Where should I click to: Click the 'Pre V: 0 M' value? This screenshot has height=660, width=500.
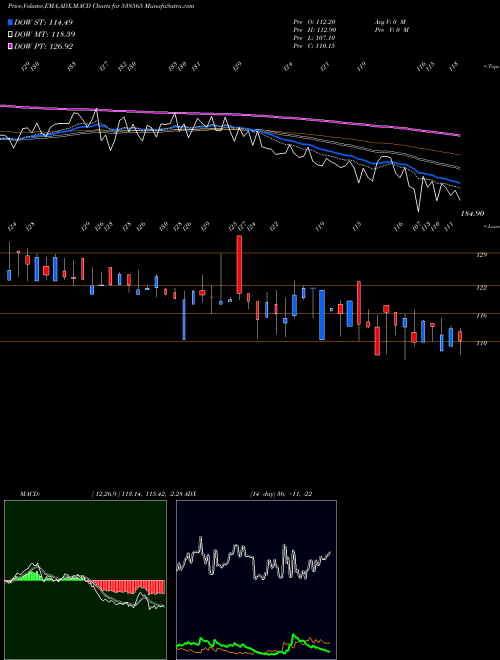click(x=392, y=30)
